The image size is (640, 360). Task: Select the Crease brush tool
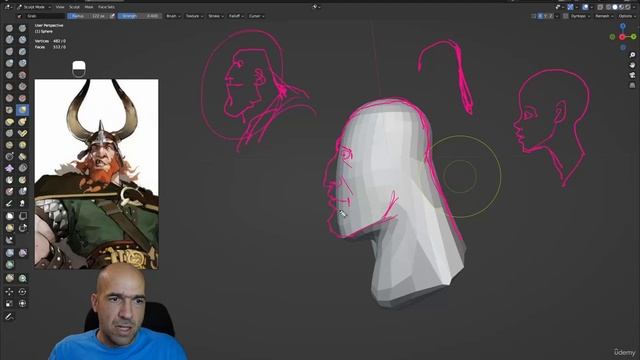[x=9, y=75]
